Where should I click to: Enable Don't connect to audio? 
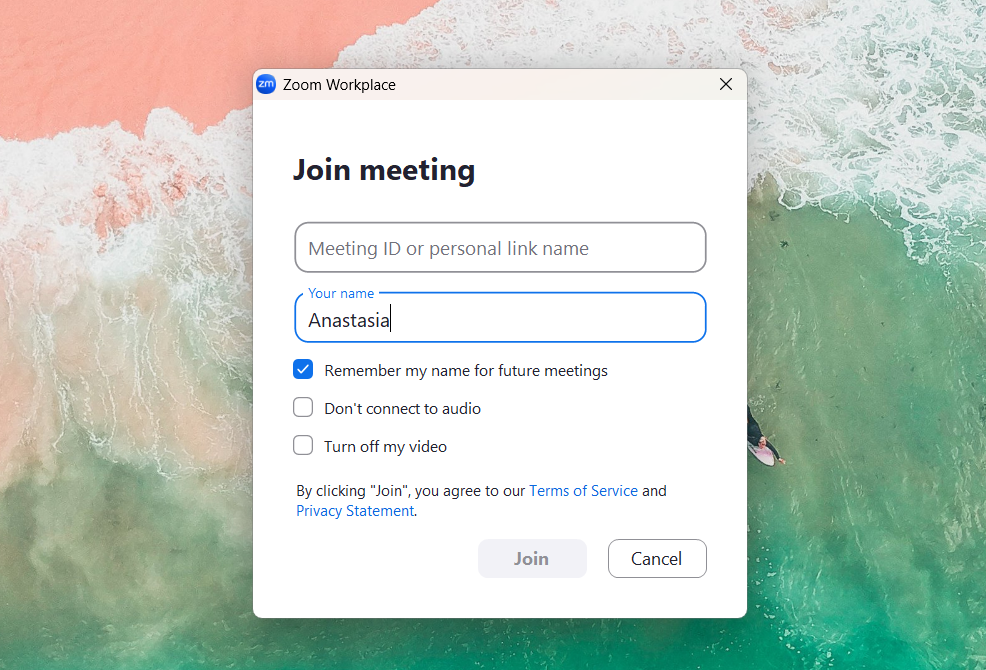click(x=303, y=407)
